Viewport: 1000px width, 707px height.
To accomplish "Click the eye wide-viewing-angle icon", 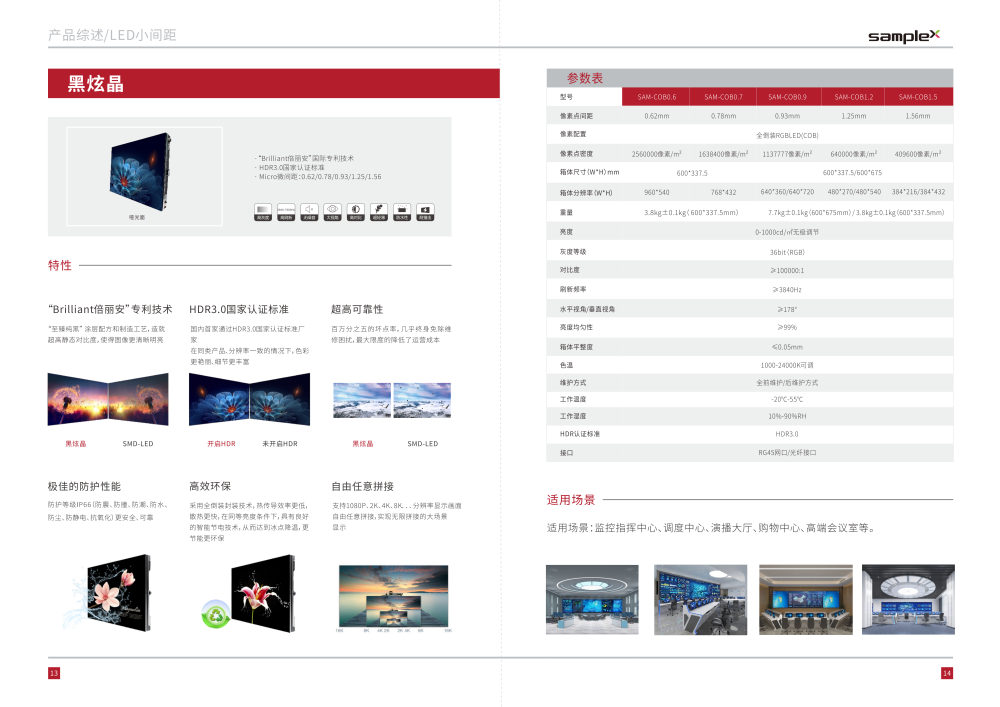I will click(333, 209).
